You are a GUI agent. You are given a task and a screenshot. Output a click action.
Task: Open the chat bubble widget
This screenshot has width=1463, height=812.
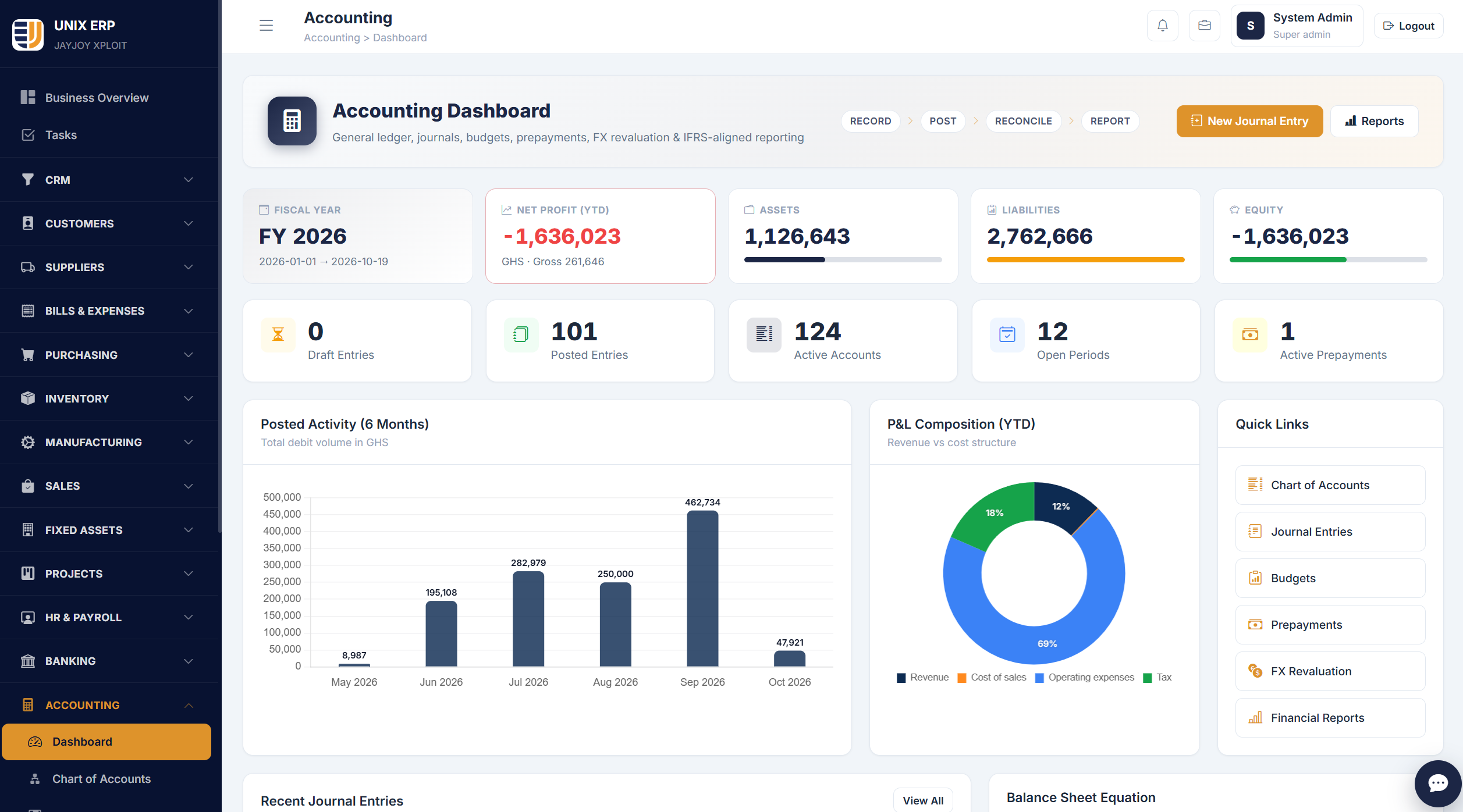[1437, 783]
